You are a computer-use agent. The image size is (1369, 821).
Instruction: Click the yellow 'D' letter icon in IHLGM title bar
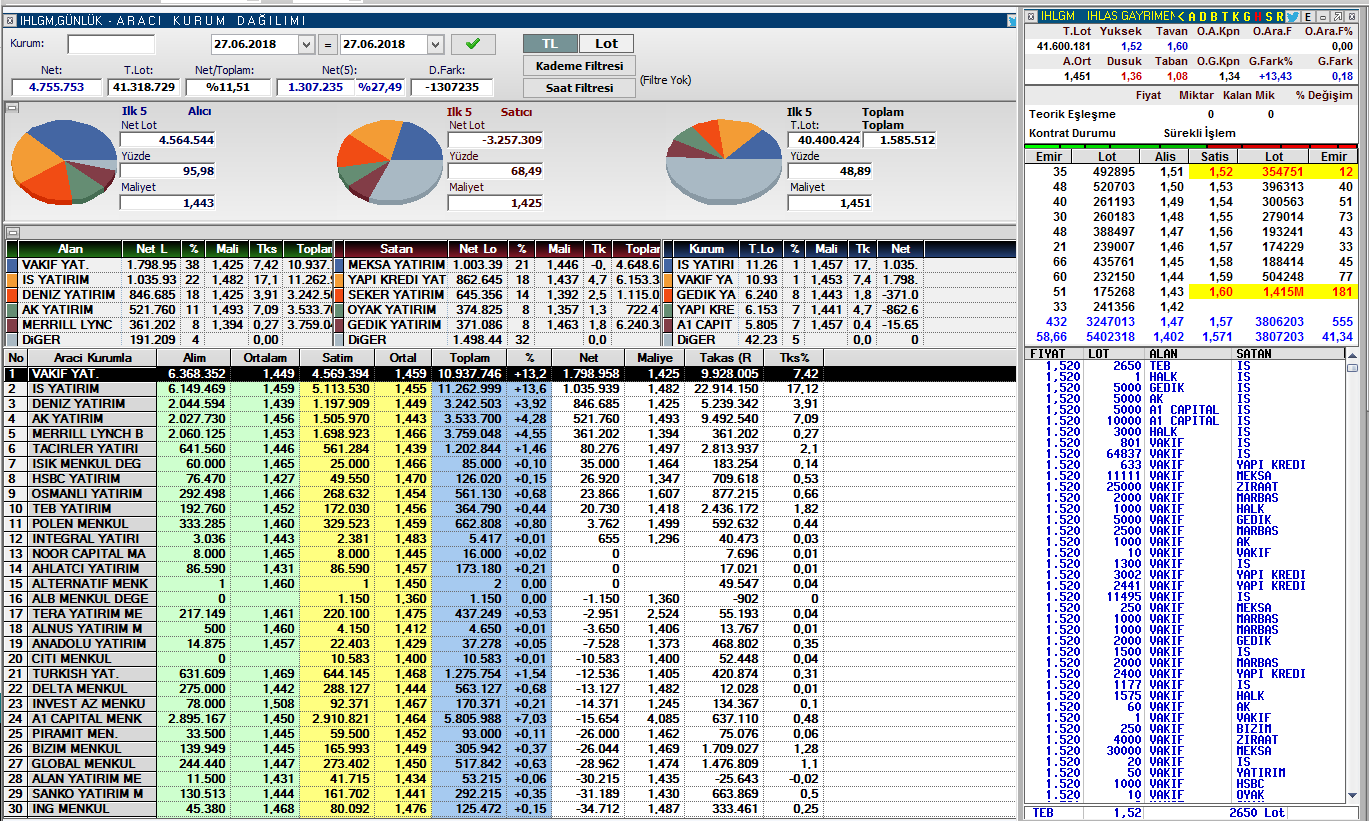1203,16
